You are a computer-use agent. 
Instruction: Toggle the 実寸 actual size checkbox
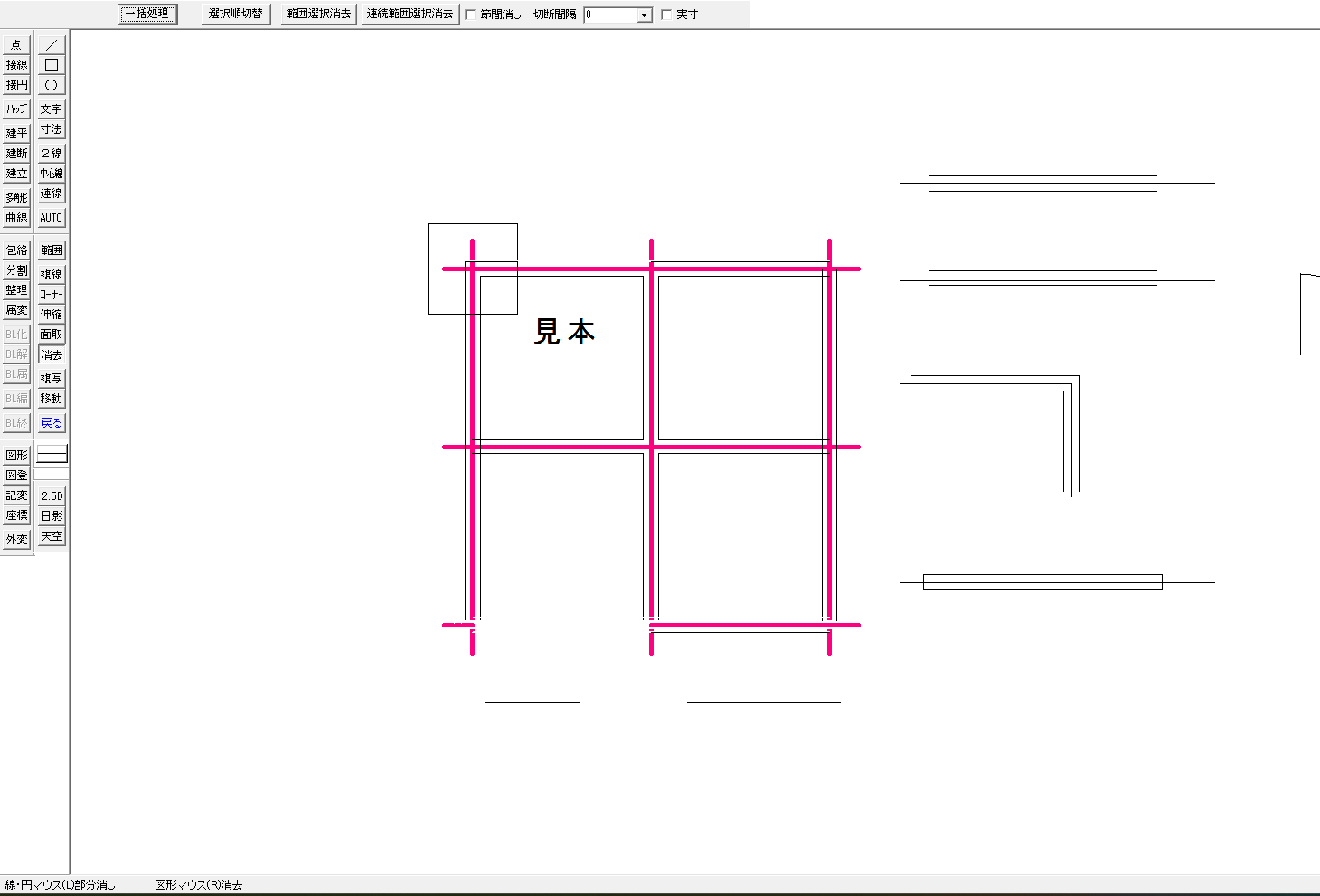[666, 14]
